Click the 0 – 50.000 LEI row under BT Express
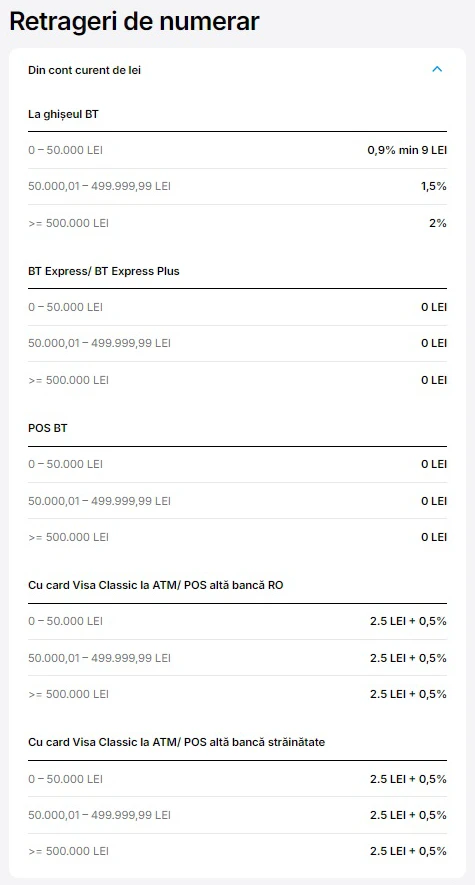This screenshot has height=885, width=475. 238,308
